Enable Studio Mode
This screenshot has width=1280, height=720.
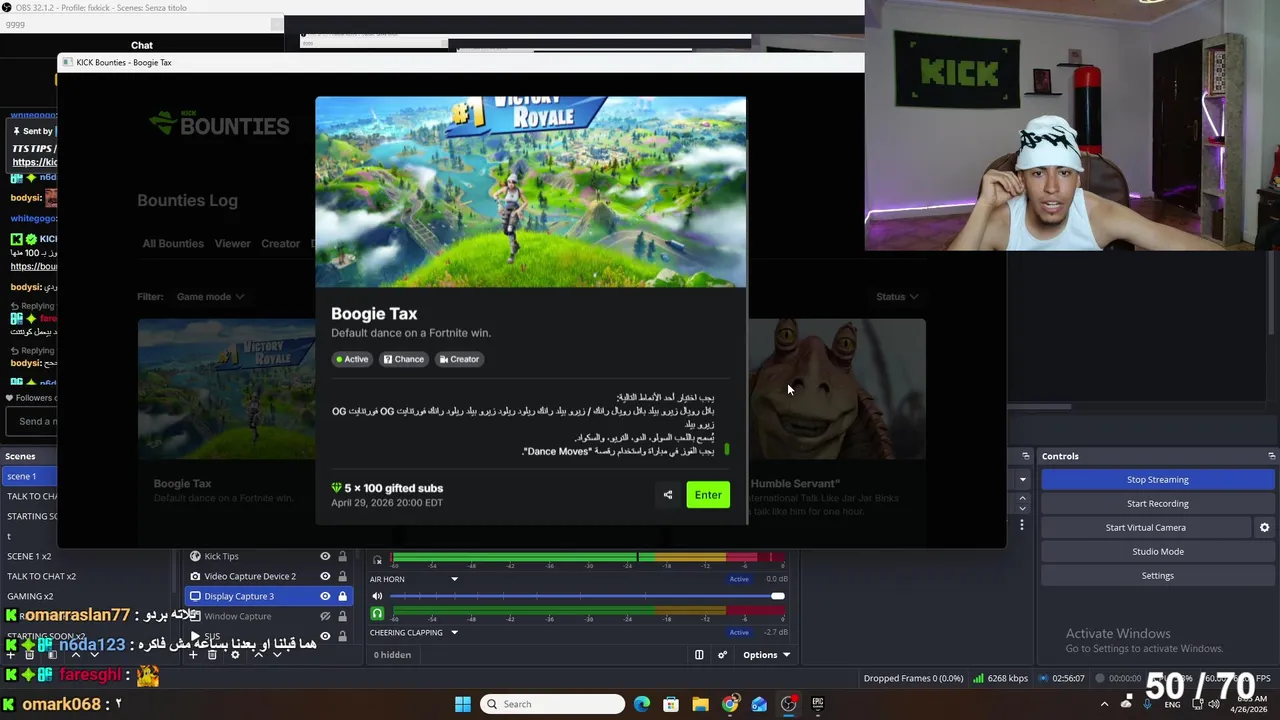pos(1157,552)
